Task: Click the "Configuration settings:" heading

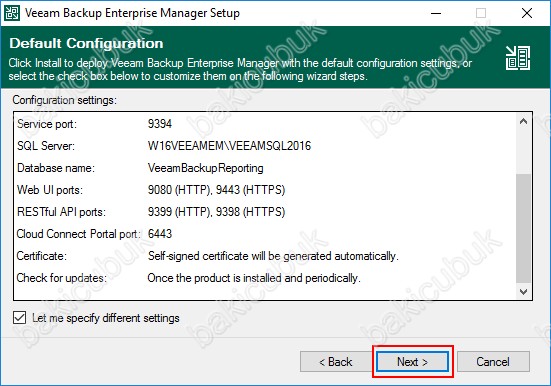Action: 65,100
